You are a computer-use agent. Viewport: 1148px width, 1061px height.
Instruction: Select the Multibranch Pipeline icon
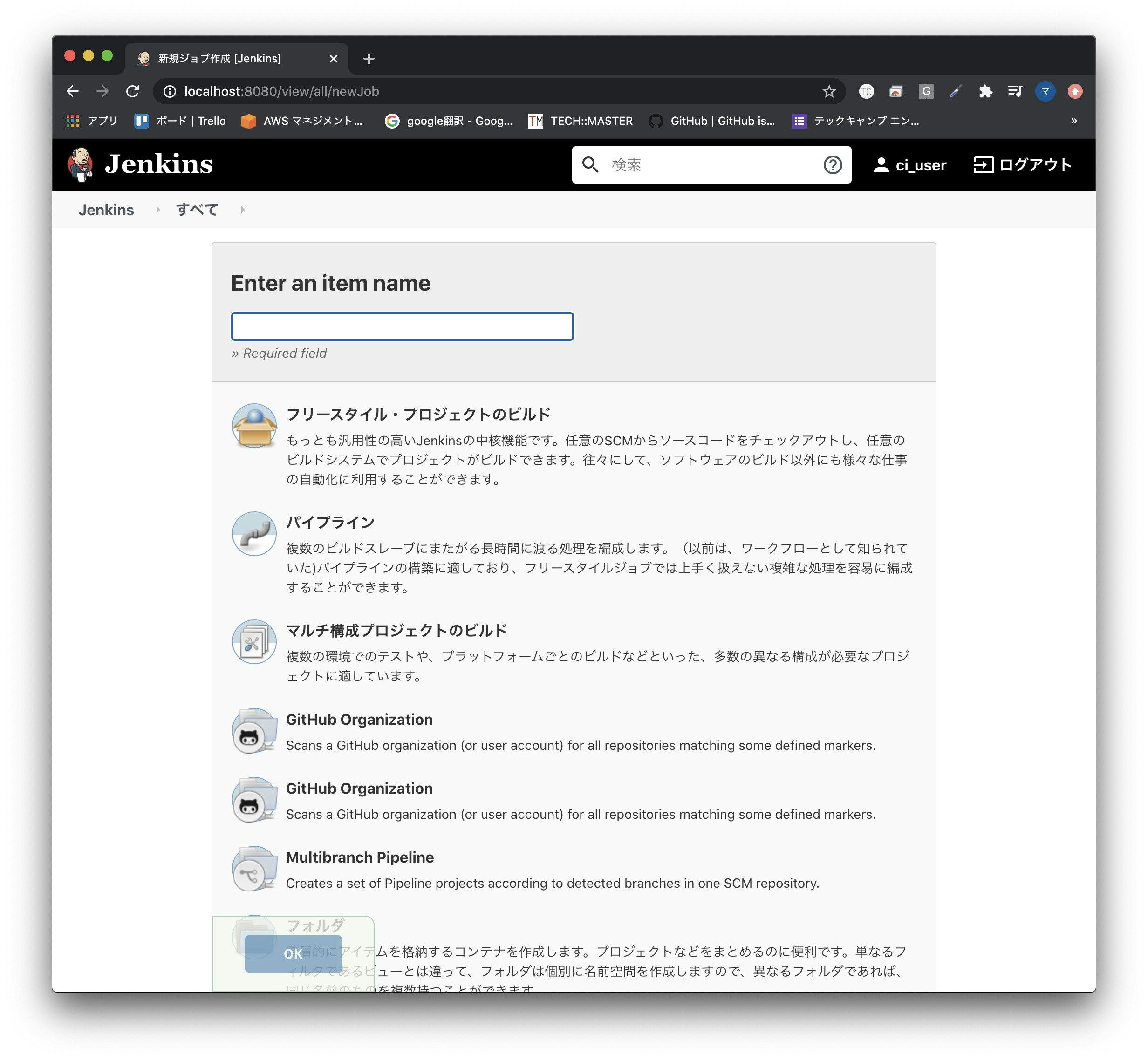(x=254, y=869)
